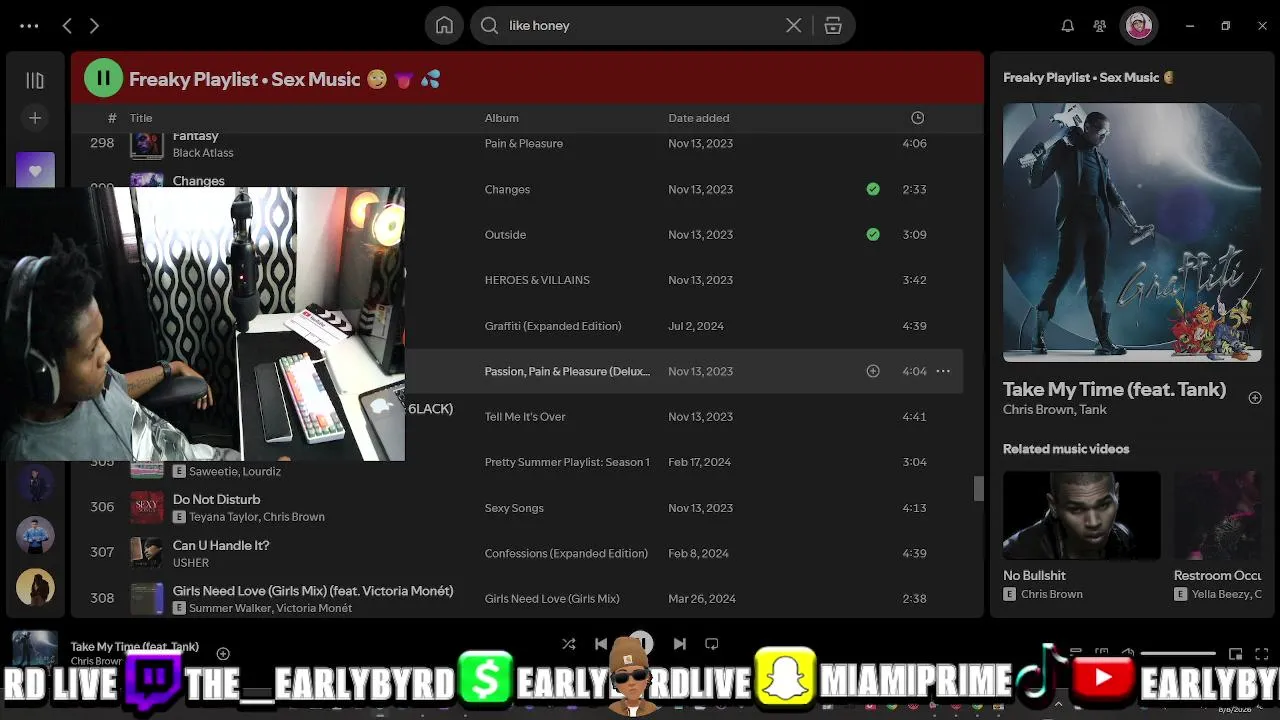Image resolution: width=1280 pixels, height=720 pixels.
Task: Open the Friend Activity icon
Action: (x=1100, y=26)
